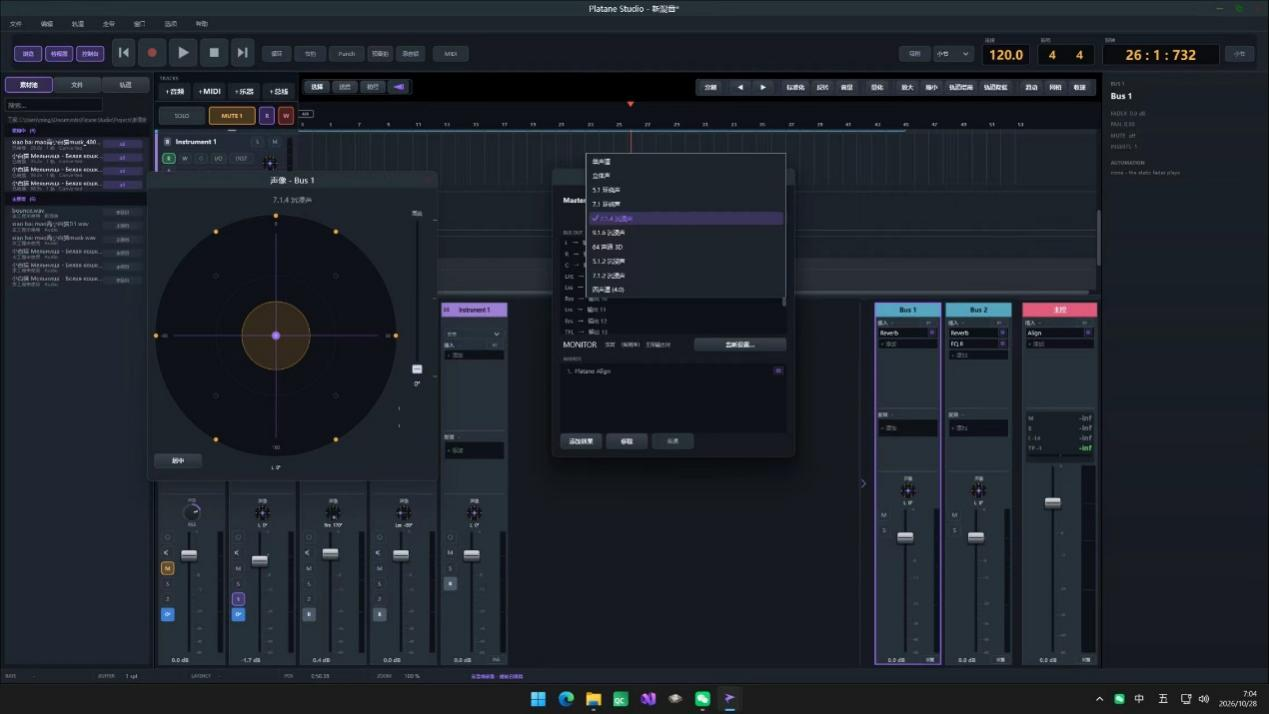Toggle the red W automation button

[286, 116]
